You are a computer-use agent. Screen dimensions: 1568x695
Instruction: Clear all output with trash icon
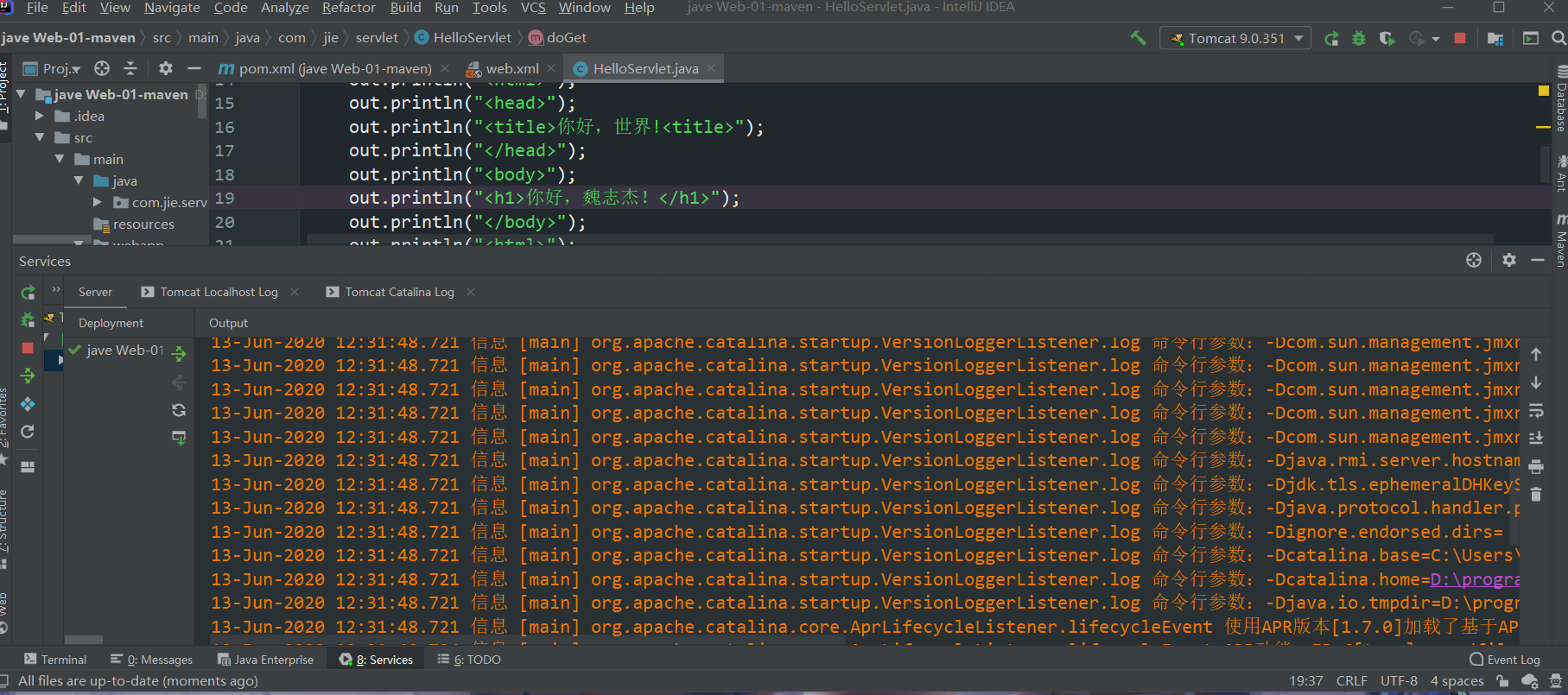(x=1536, y=494)
